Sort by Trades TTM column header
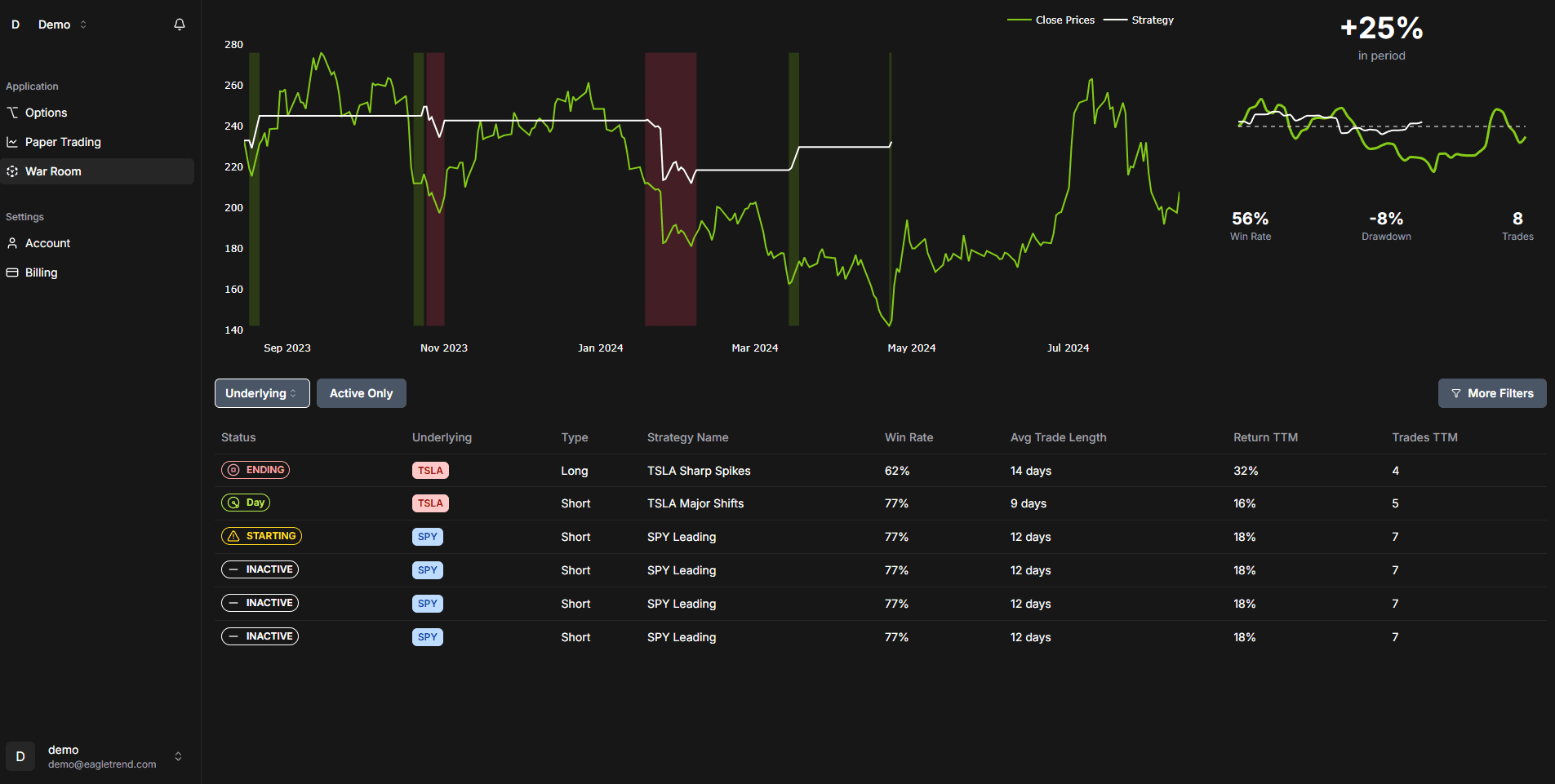Viewport: 1555px width, 784px height. [x=1424, y=437]
